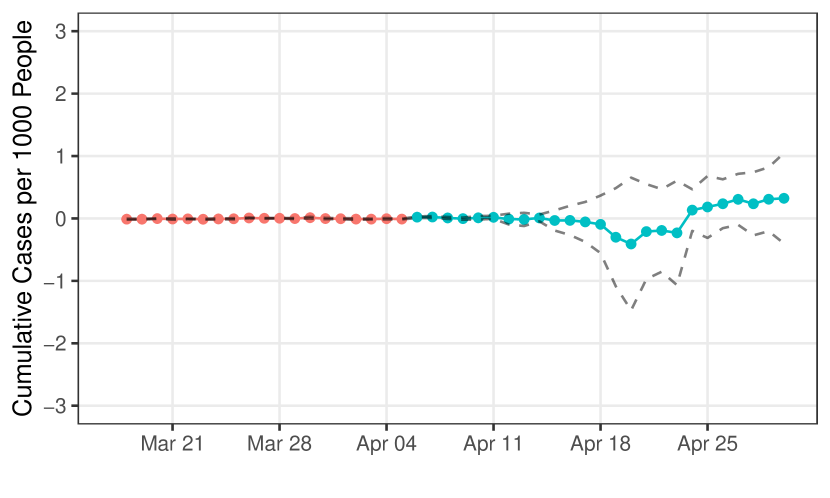Select the y-axis tick label "−3"
Image resolution: width=830 pixels, height=498 pixels.
[x=57, y=406]
